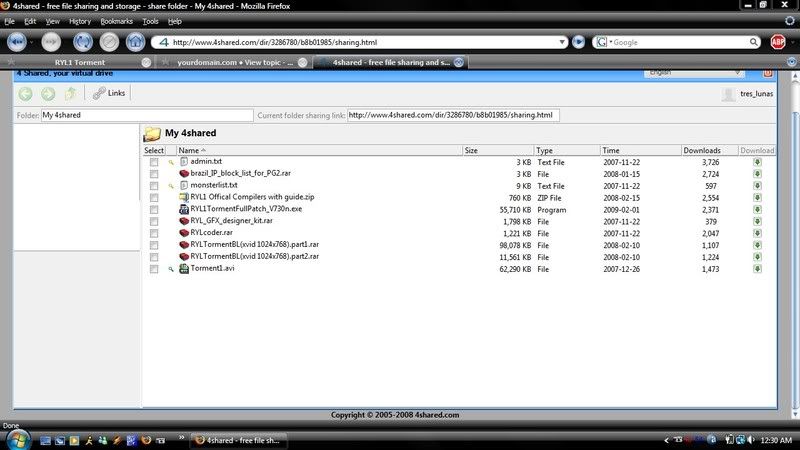Click the Links button in 4shared toolbar

point(109,93)
